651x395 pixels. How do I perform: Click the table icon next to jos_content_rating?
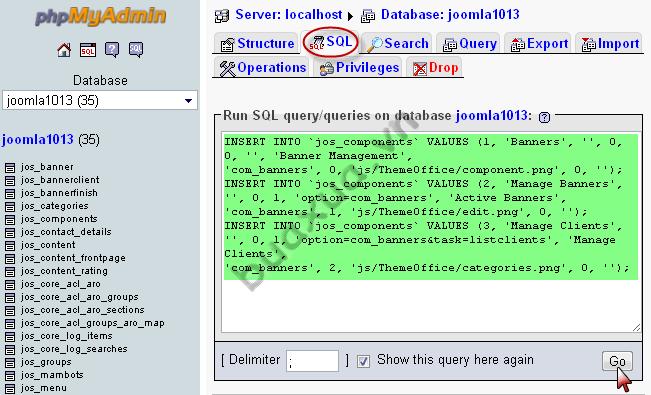10,271
